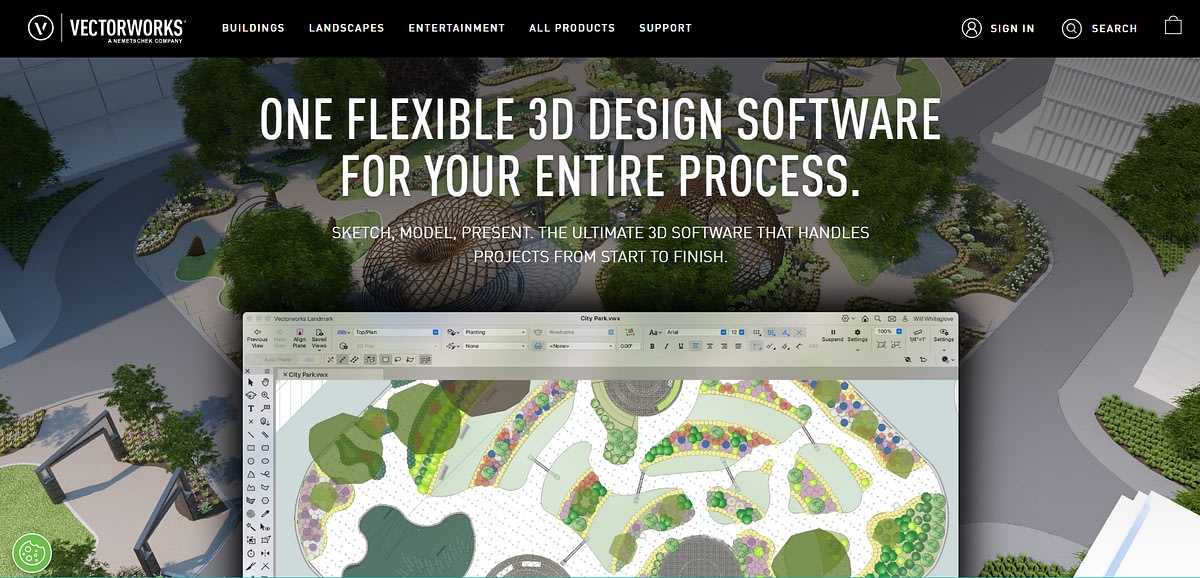The image size is (1200, 578).
Task: Select the Rectangle tool
Action: click(x=251, y=447)
